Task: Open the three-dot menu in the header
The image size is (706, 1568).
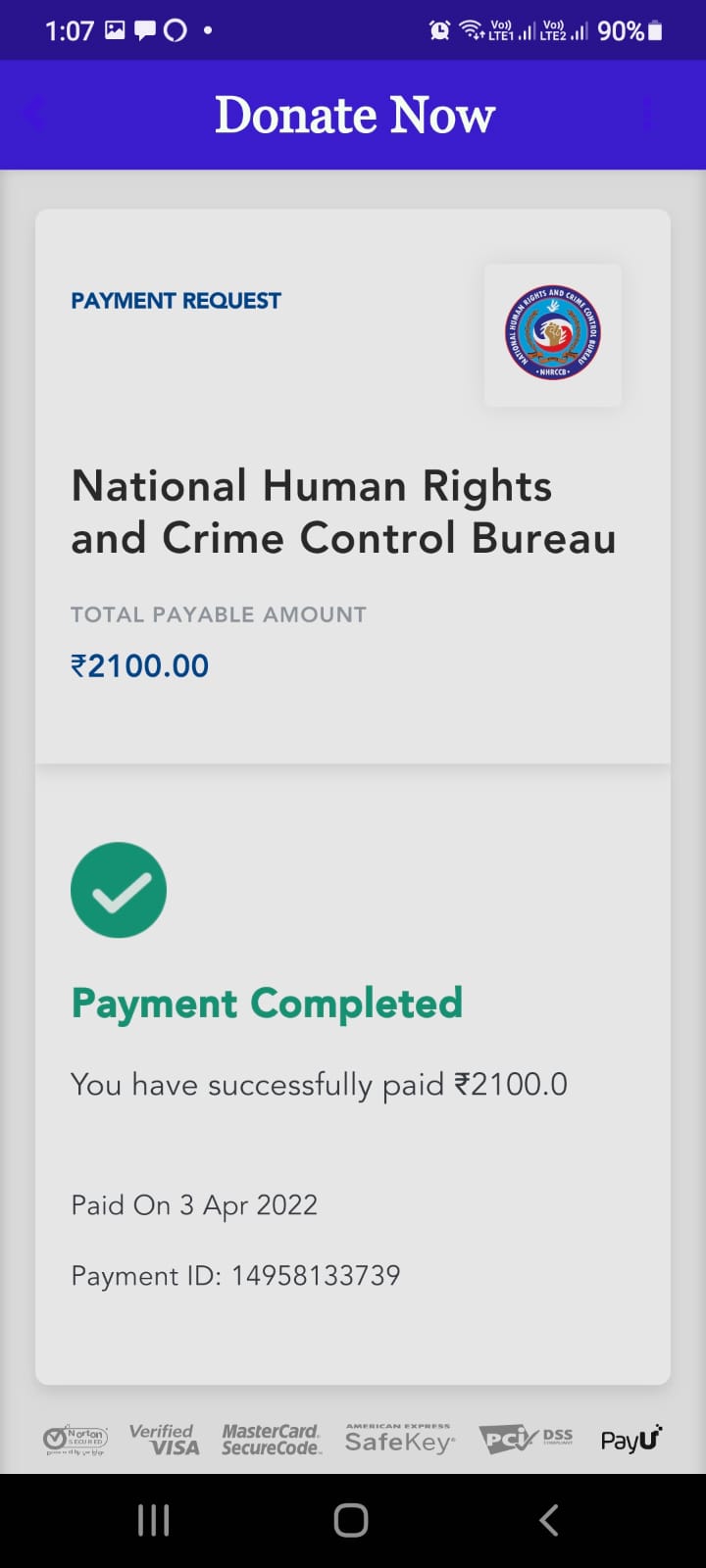Action: [647, 115]
